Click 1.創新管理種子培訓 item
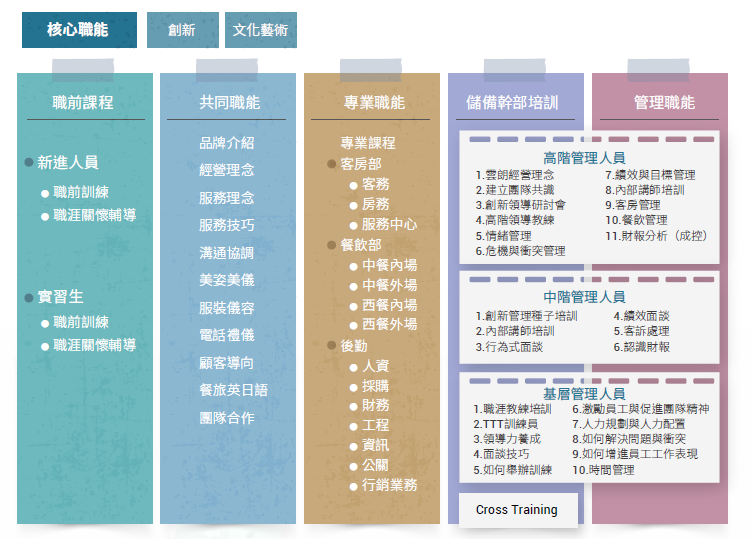 click(x=526, y=316)
